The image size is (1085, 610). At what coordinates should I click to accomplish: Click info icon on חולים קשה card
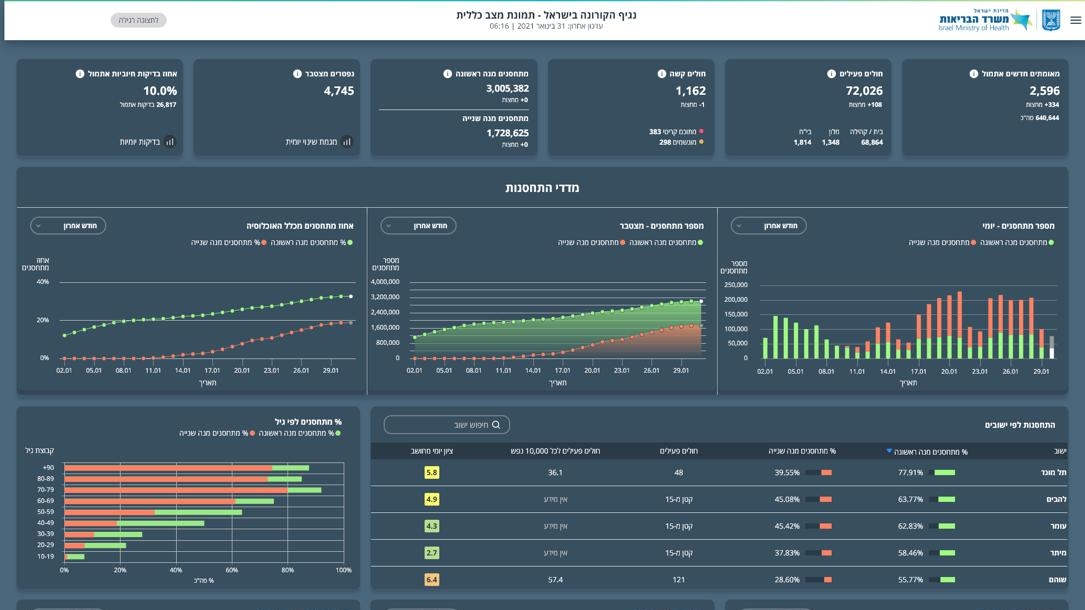tap(661, 74)
